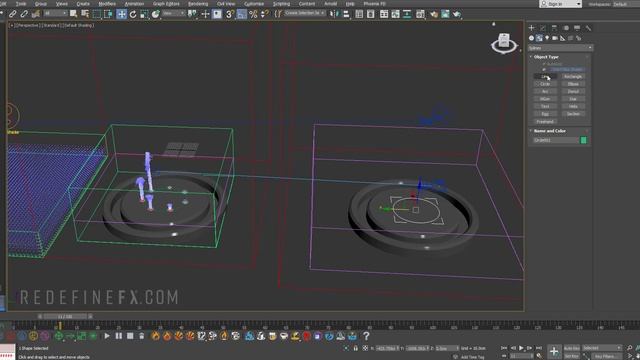The width and height of the screenshot is (640, 360).
Task: Click the Bind to Space Warp tool
Action: [36, 14]
